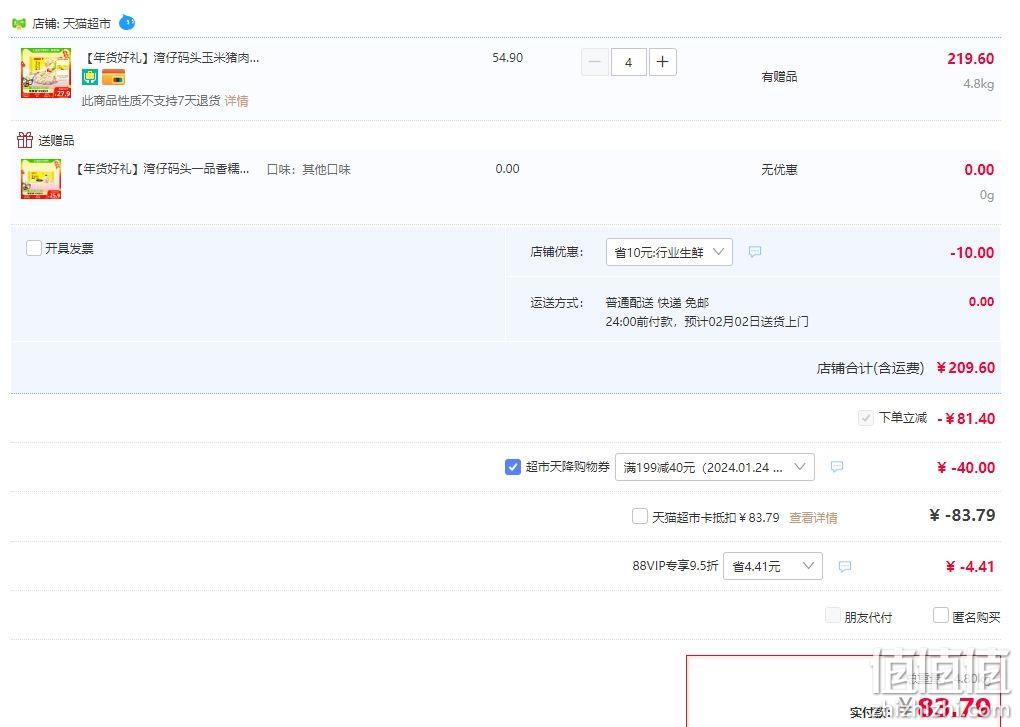
Task: Click the 此商品性质不支持7天退货 notice text
Action: click(x=151, y=101)
